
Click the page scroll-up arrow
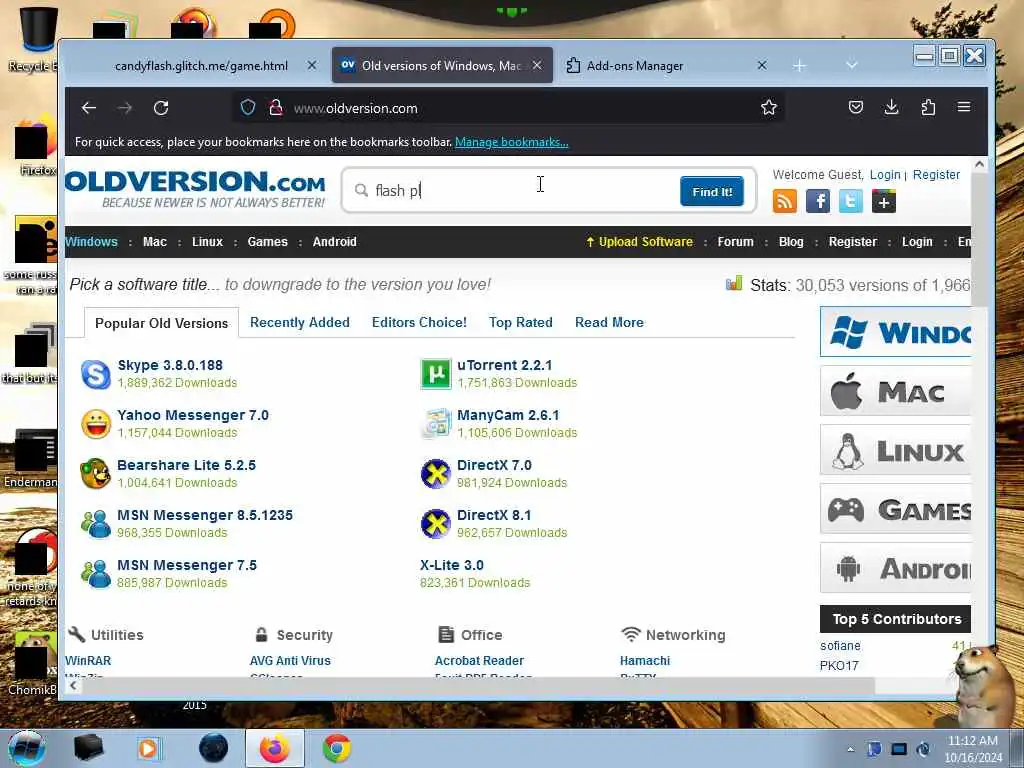click(x=979, y=165)
